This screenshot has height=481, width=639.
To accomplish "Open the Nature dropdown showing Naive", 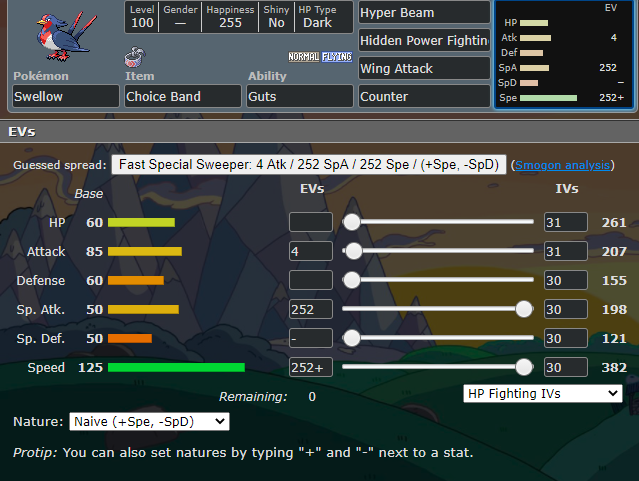I will tap(149, 421).
